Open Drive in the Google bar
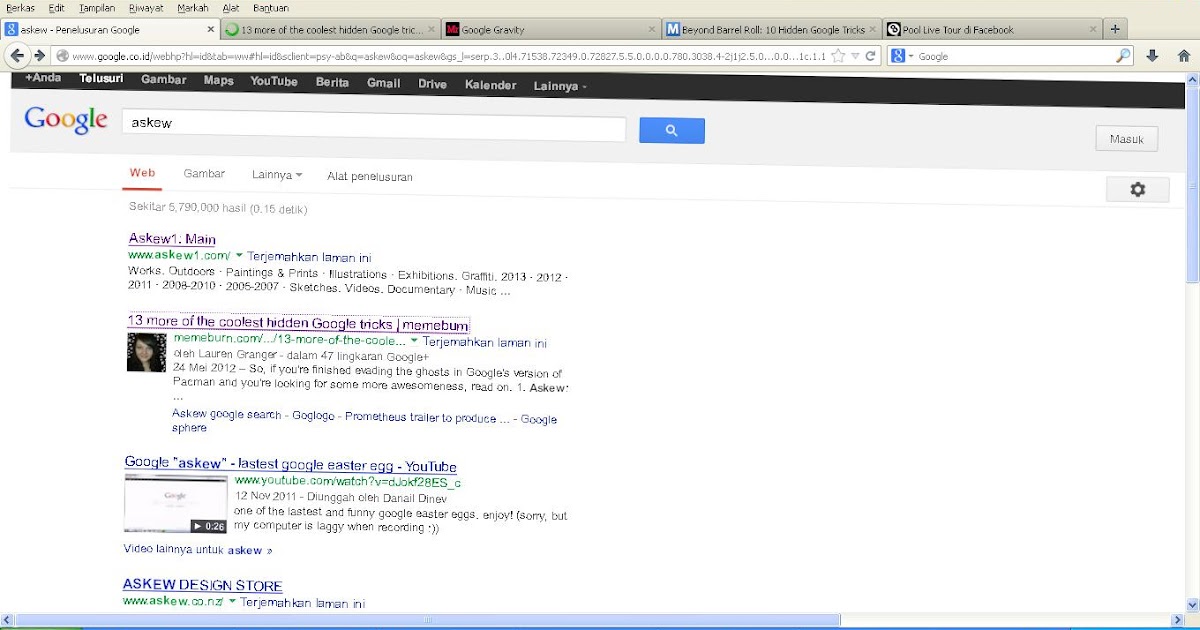1200x630 pixels. (433, 85)
